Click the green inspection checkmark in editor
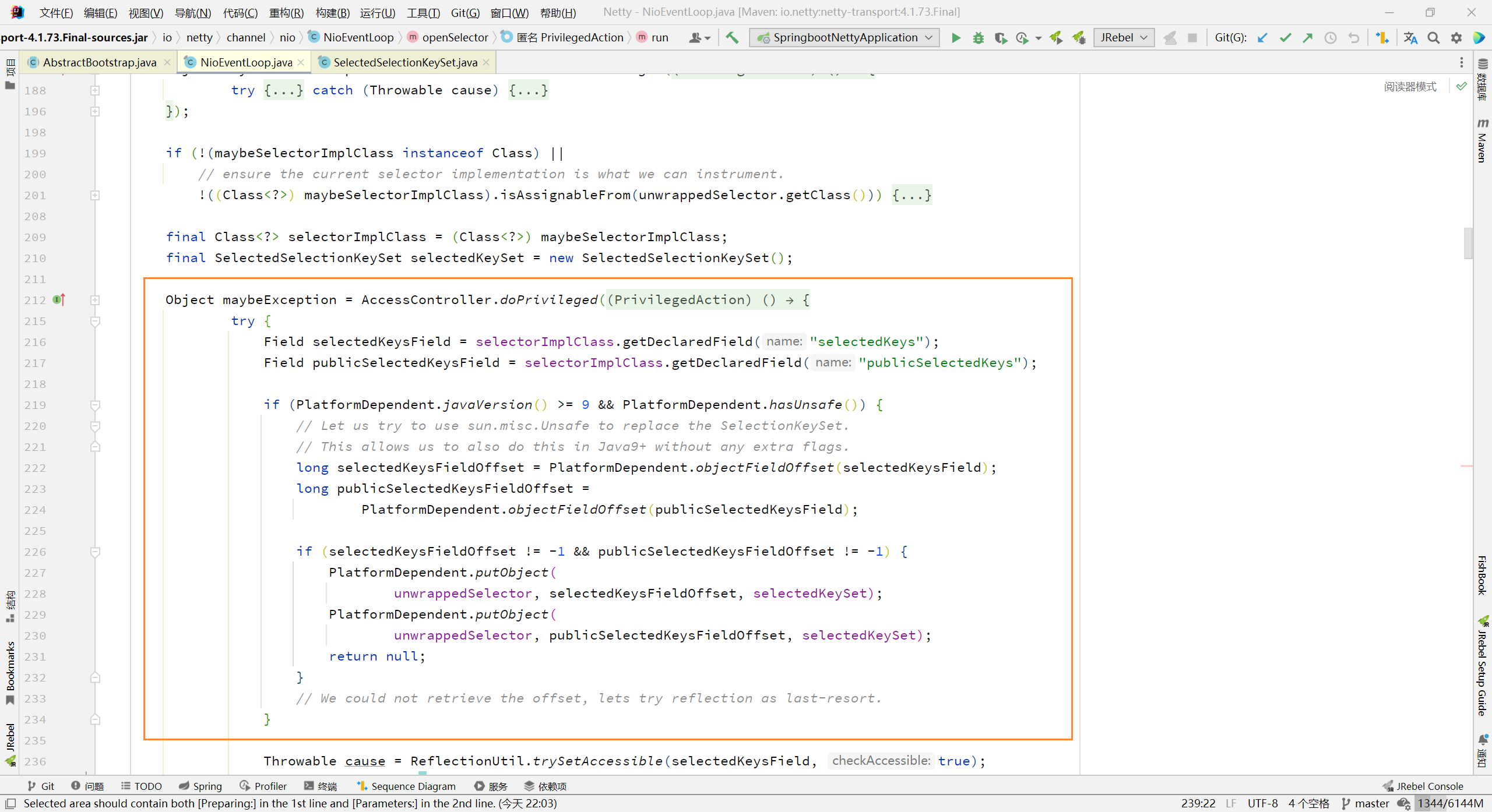Viewport: 1492px width, 812px height. (1462, 86)
